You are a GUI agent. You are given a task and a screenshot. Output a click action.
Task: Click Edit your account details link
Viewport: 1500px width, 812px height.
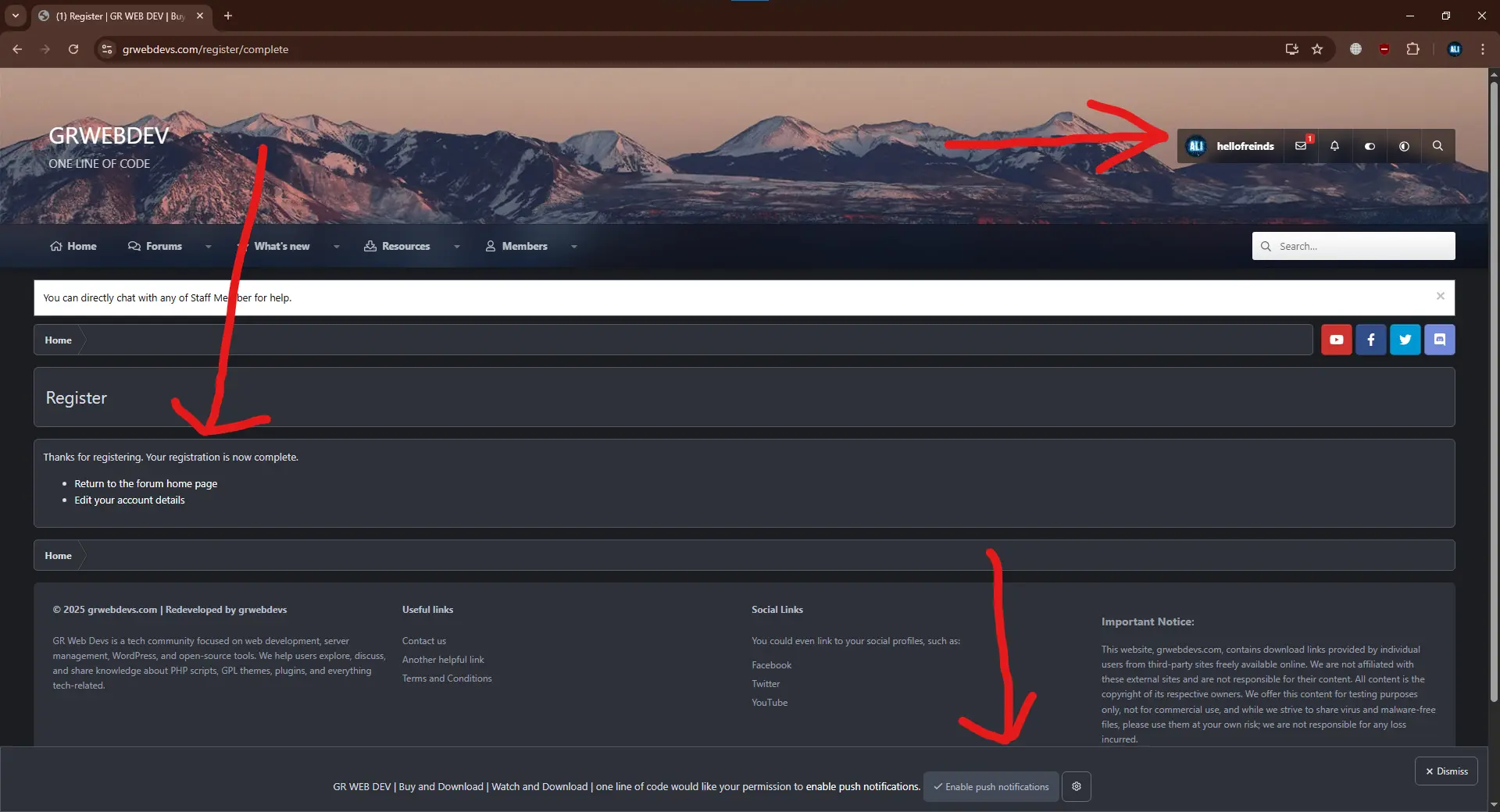[129, 500]
